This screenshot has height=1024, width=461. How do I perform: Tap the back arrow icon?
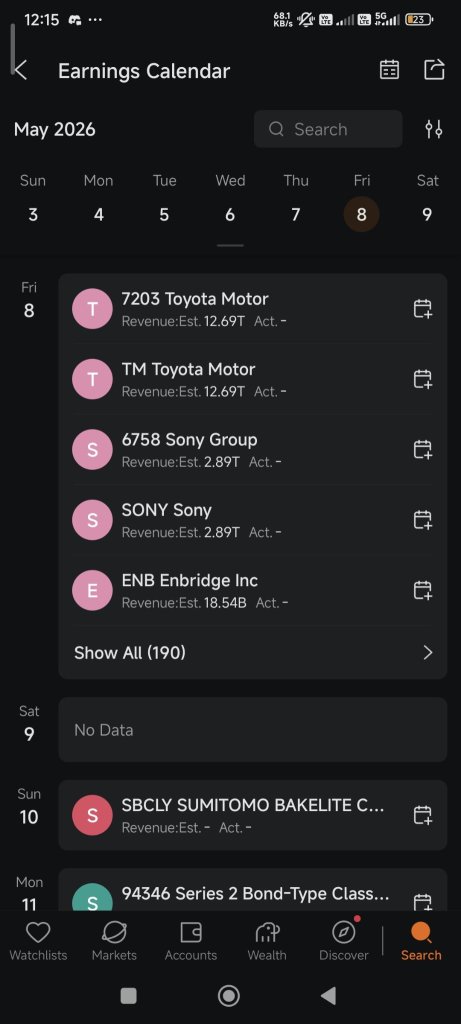21,71
